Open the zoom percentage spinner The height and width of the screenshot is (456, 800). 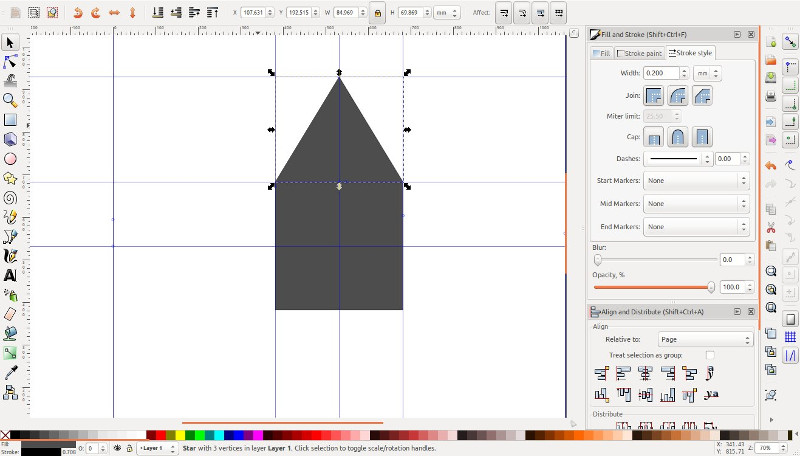(x=770, y=448)
